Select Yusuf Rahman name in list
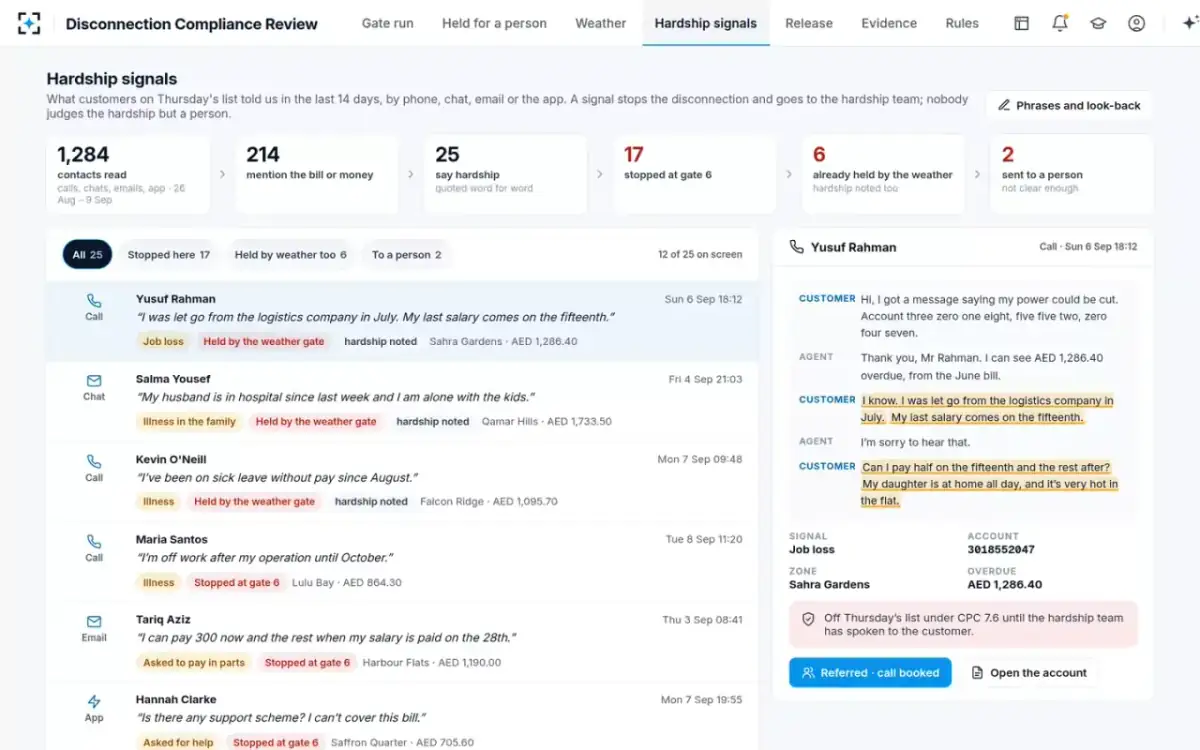This screenshot has height=750, width=1200. (x=176, y=299)
